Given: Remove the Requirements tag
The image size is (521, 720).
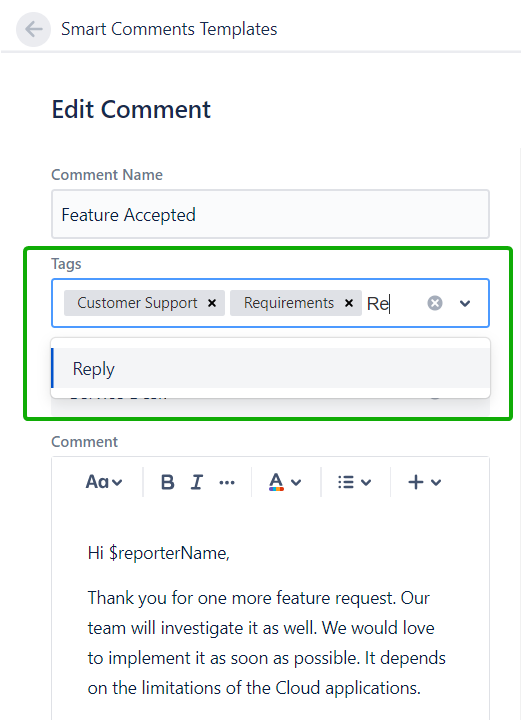Looking at the screenshot, I should pos(349,303).
